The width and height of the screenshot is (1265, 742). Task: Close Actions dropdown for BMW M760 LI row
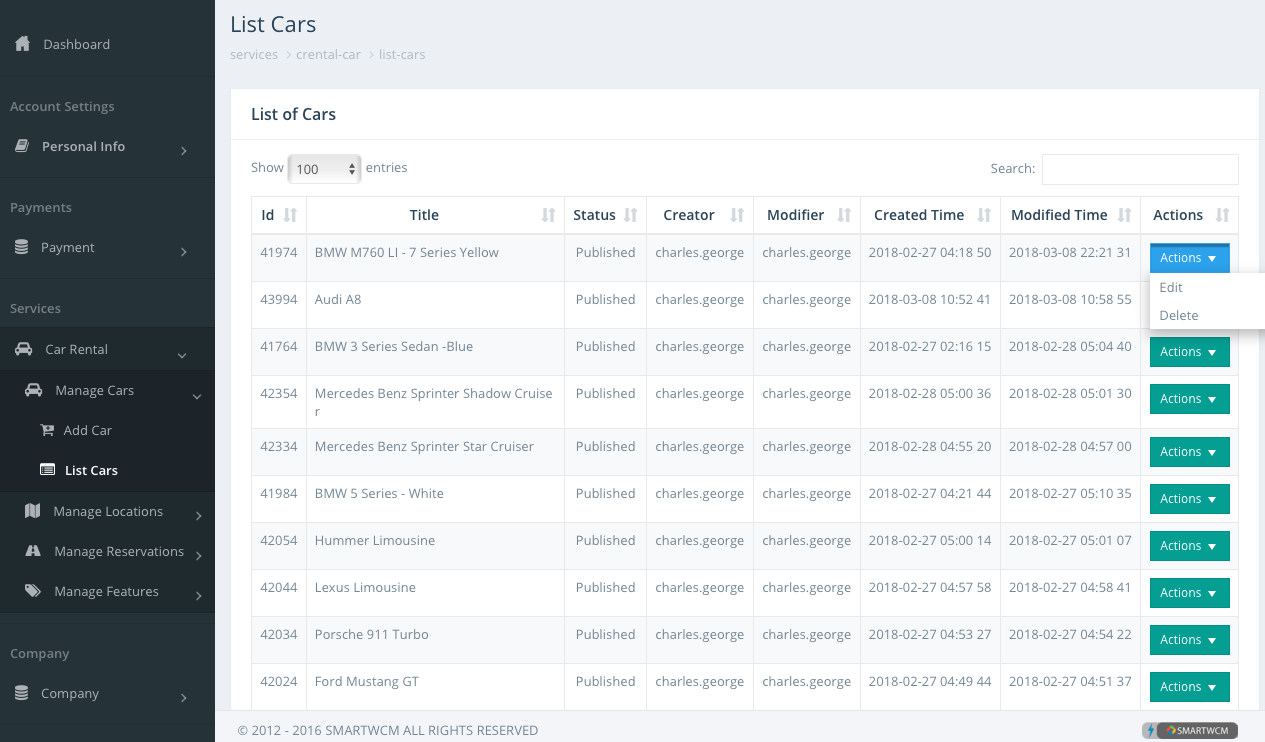[1189, 258]
